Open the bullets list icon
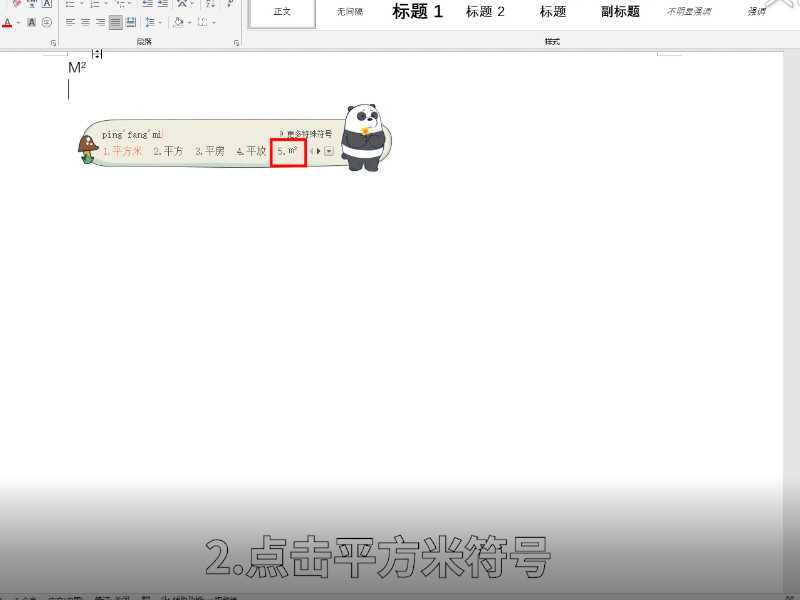 68,5
